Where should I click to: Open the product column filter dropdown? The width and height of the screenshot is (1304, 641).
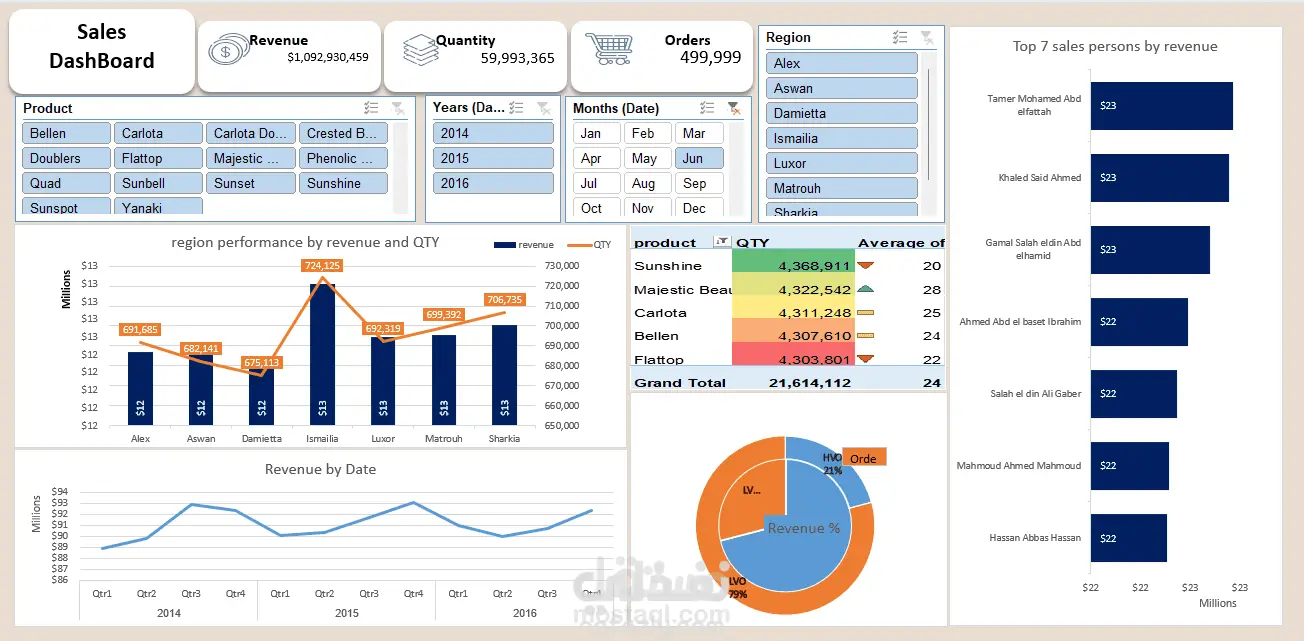click(721, 242)
